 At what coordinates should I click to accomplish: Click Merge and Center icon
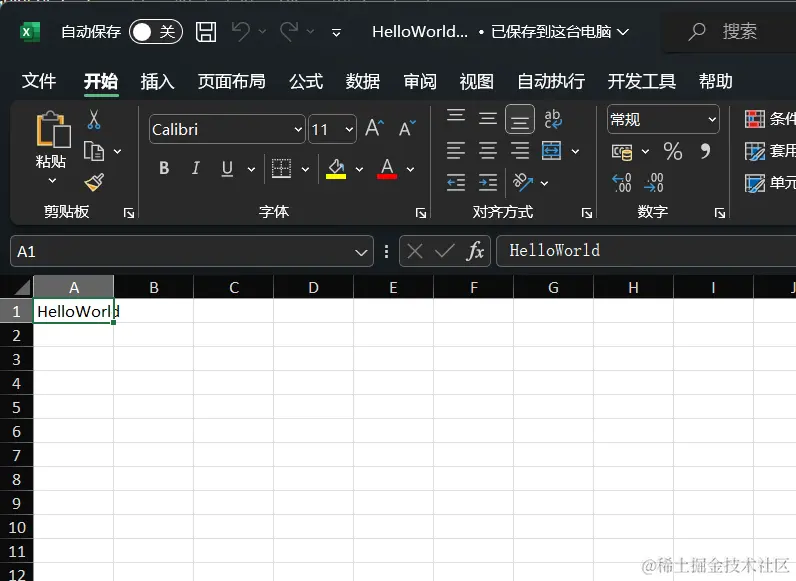[552, 151]
